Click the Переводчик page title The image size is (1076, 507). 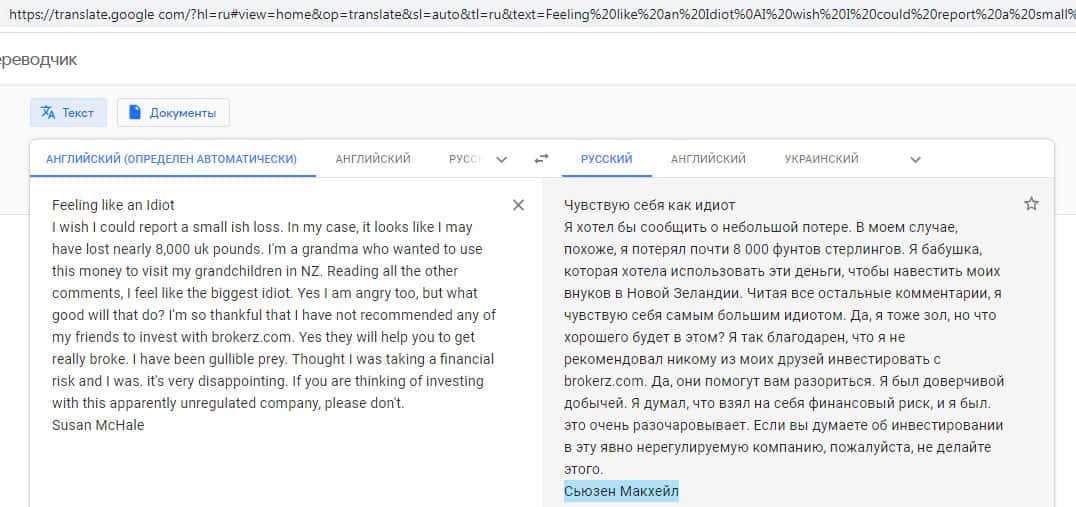[x=38, y=59]
